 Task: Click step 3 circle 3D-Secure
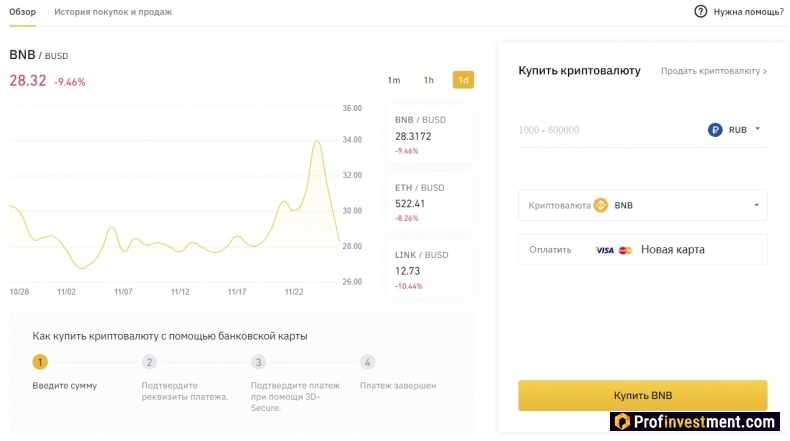[258, 362]
